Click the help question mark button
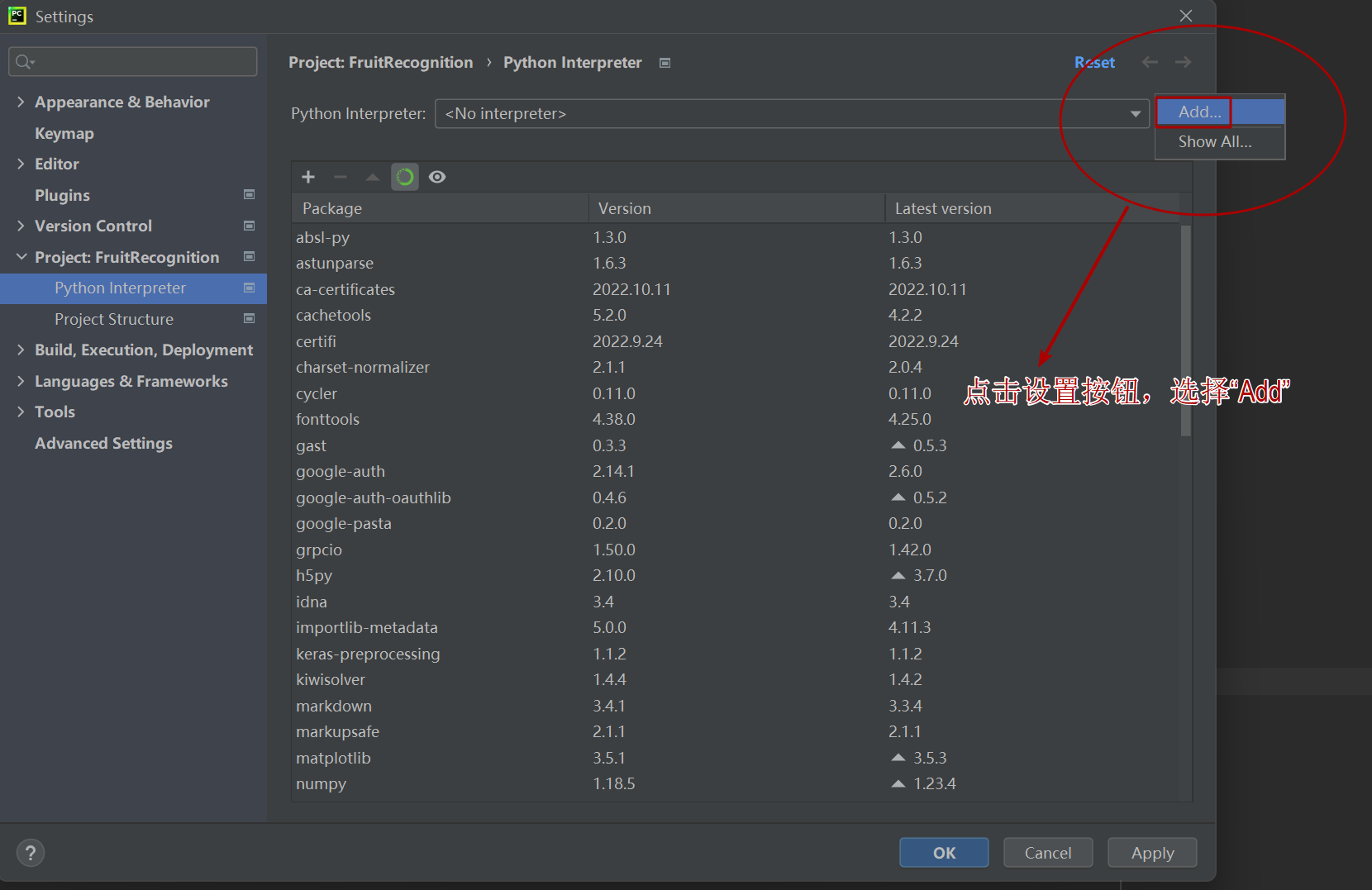Viewport: 1372px width, 890px height. pyautogui.click(x=31, y=853)
